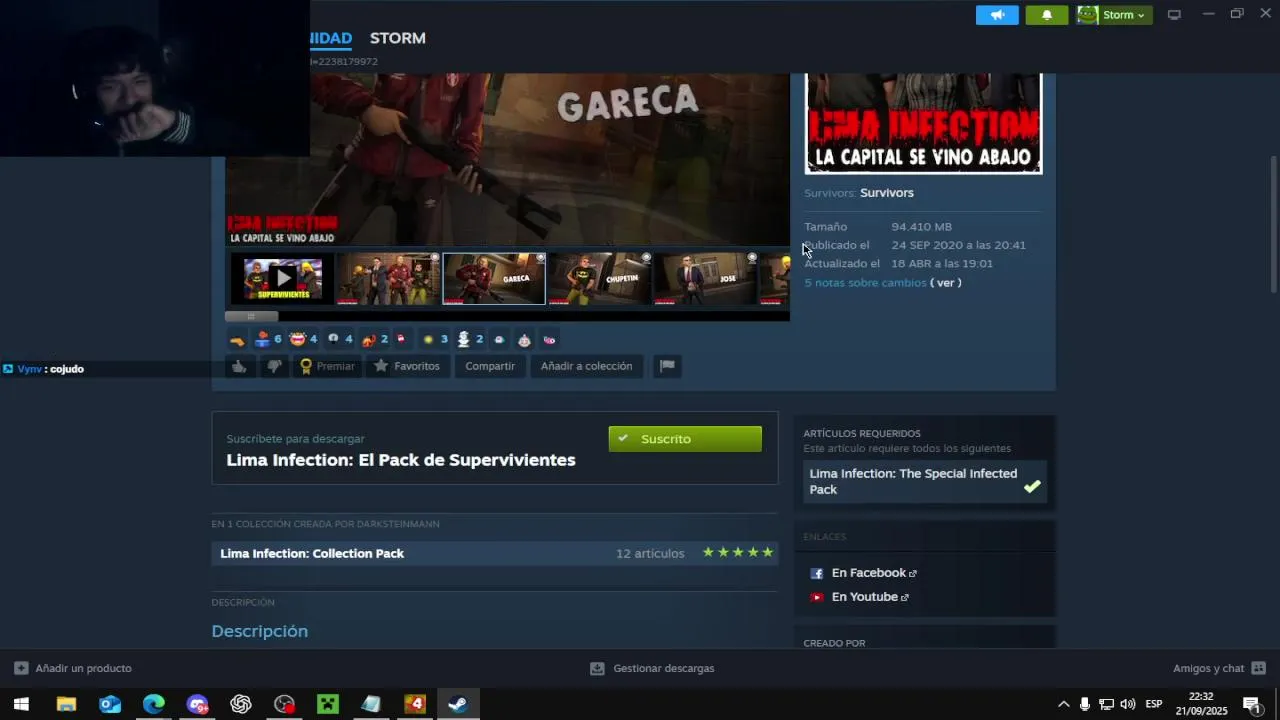Click the Steam taskbar icon
Image resolution: width=1280 pixels, height=720 pixels.
pos(457,704)
